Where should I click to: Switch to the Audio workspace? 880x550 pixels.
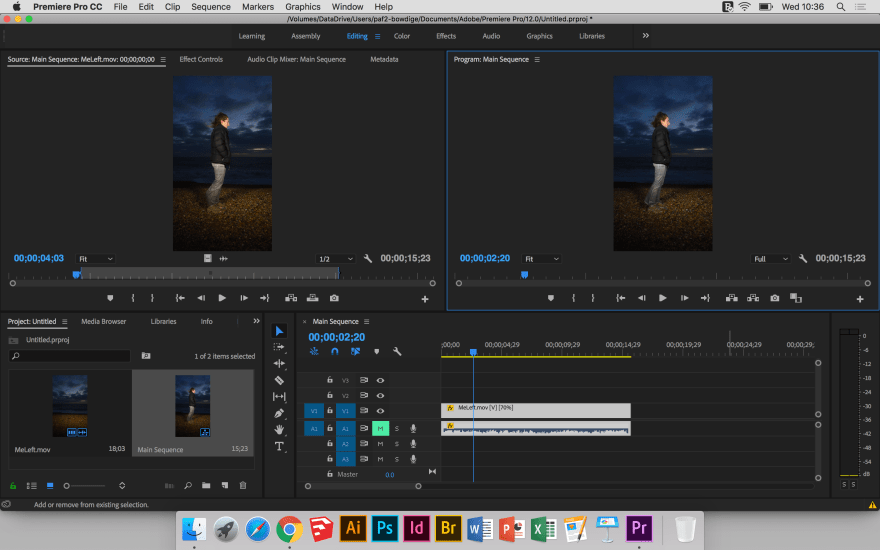pyautogui.click(x=491, y=36)
